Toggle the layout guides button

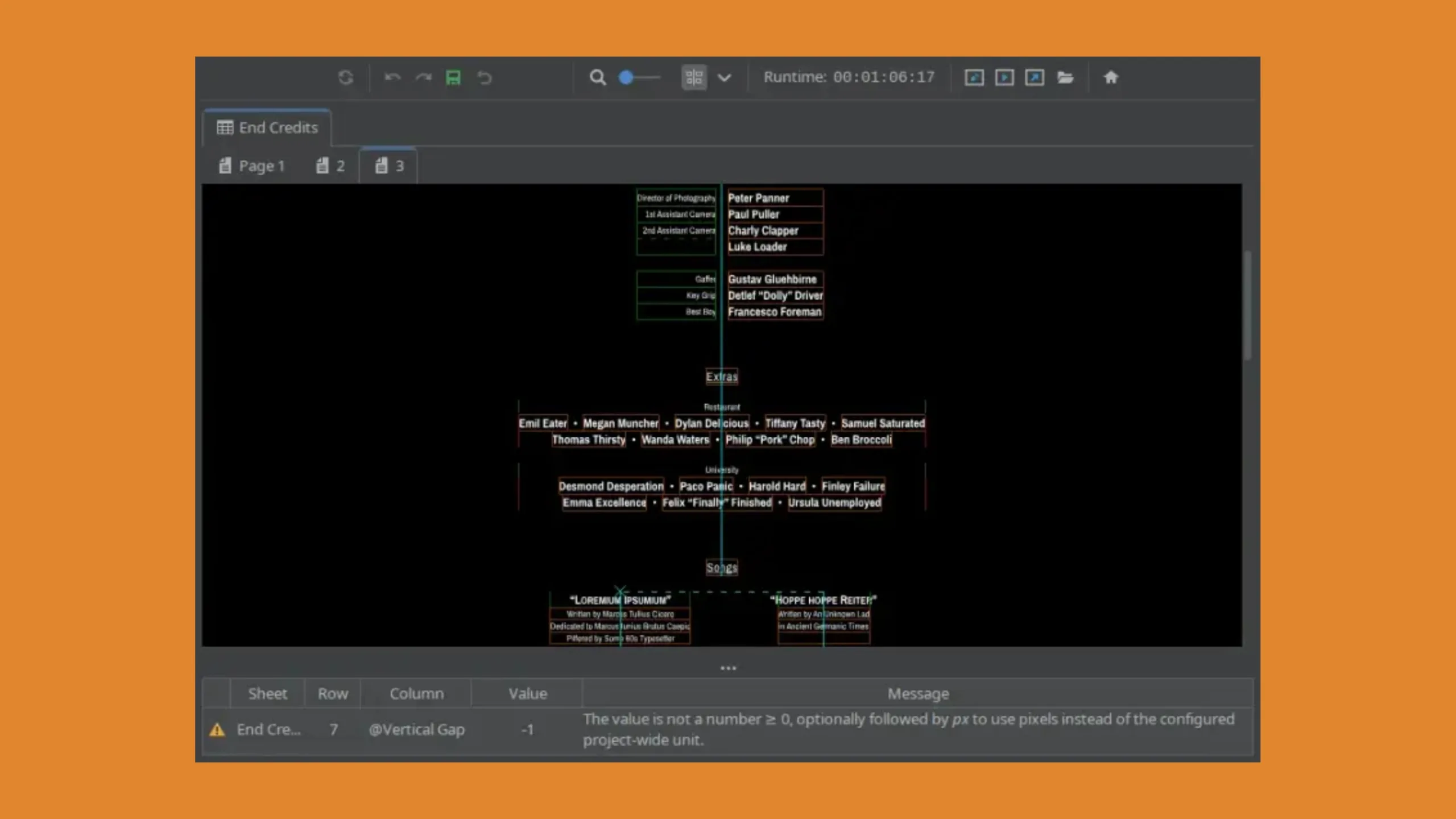point(694,77)
